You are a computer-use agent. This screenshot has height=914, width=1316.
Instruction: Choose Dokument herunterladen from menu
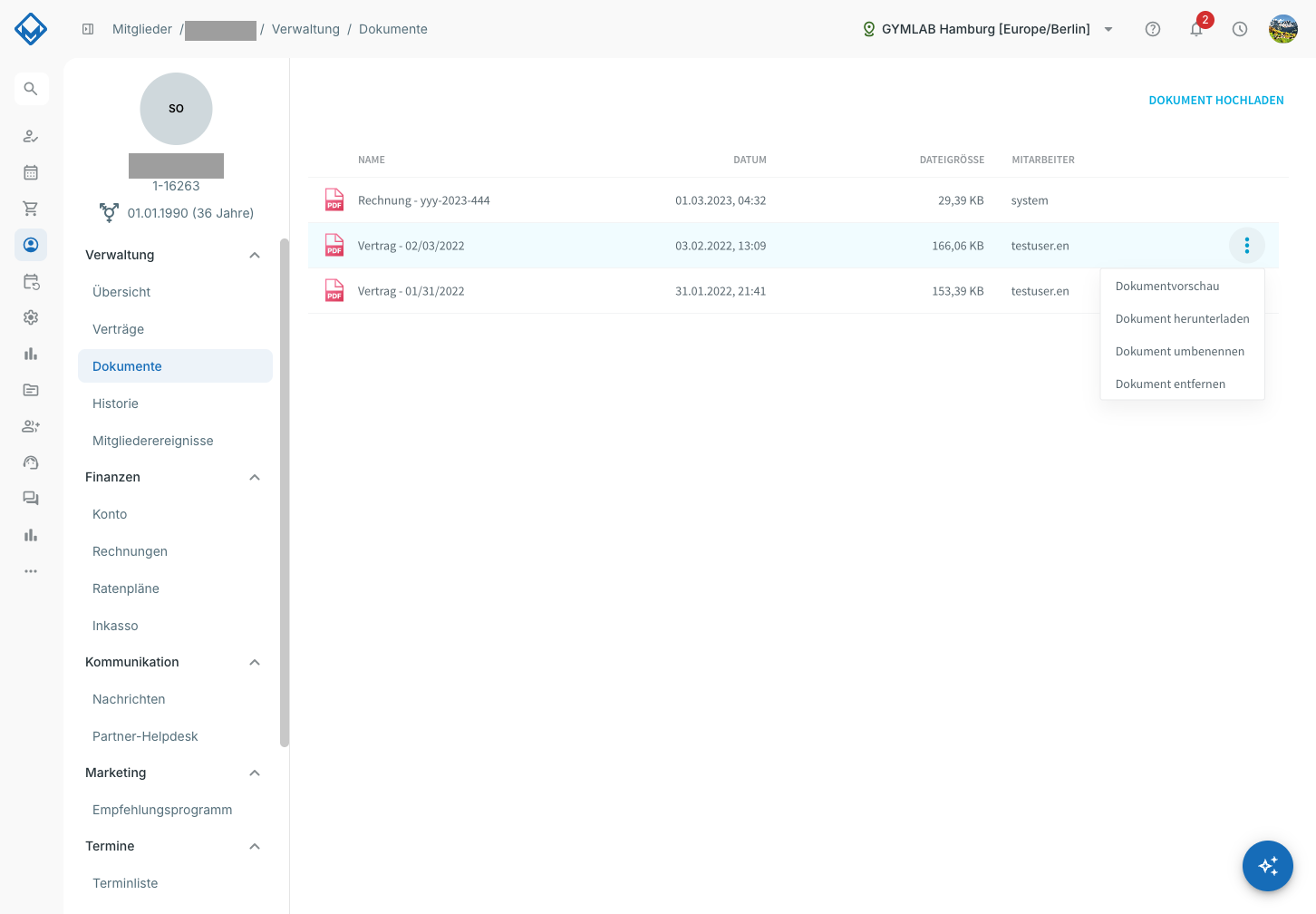(1182, 319)
